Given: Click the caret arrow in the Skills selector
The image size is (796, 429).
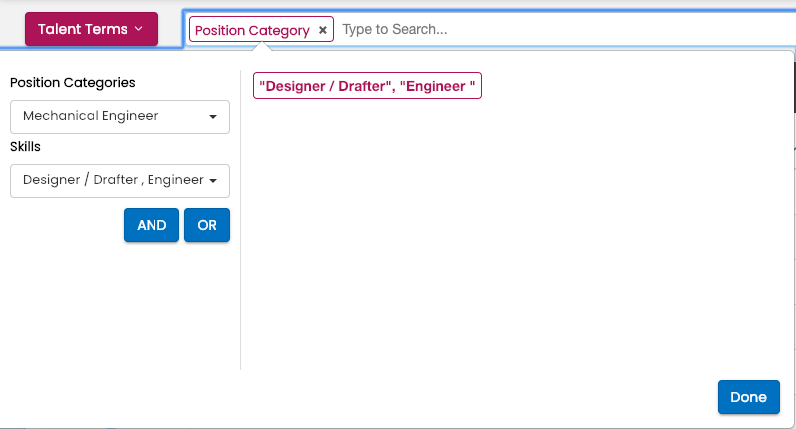Looking at the screenshot, I should 213,181.
